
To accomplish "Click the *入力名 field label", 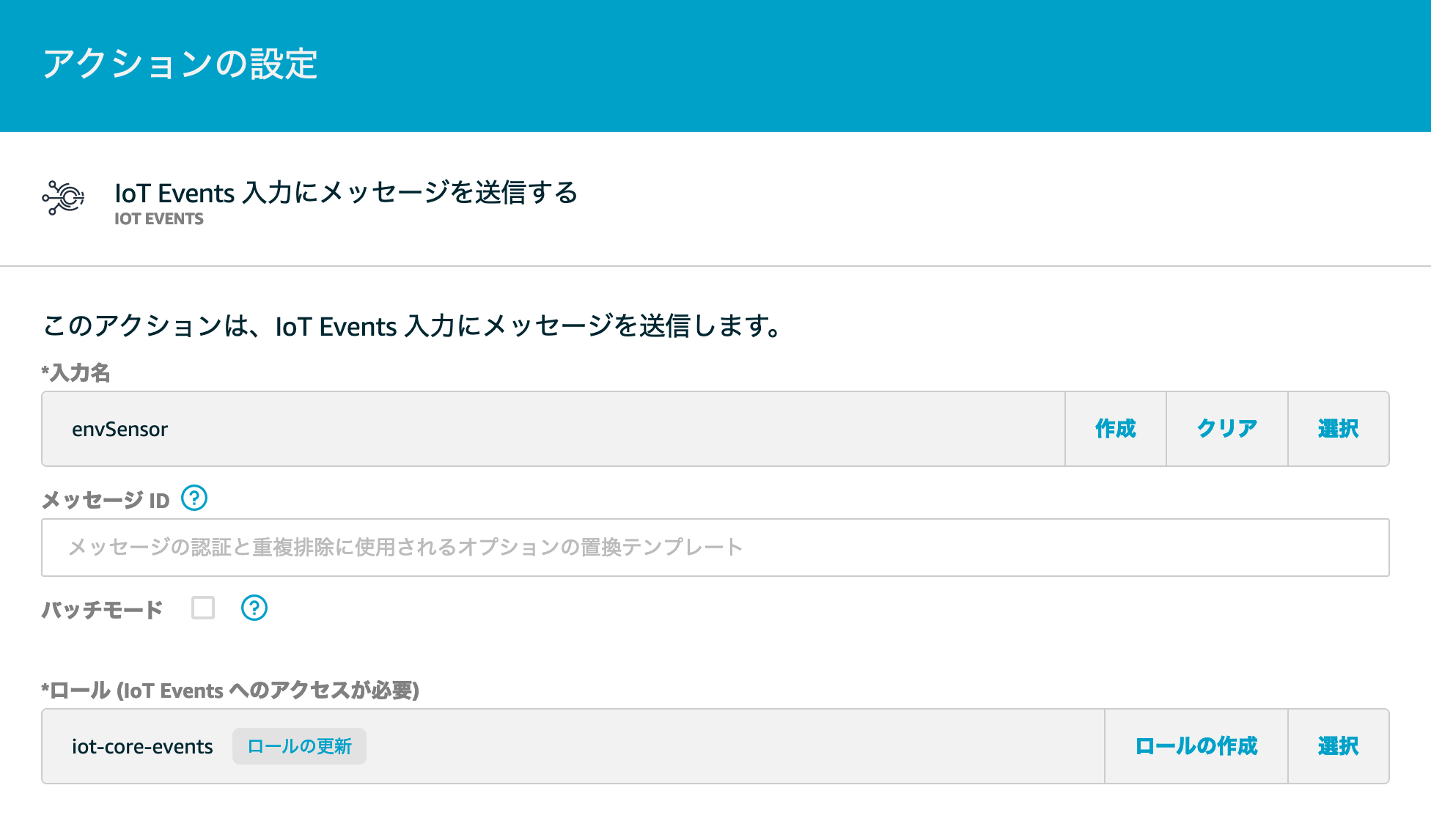I will (76, 373).
